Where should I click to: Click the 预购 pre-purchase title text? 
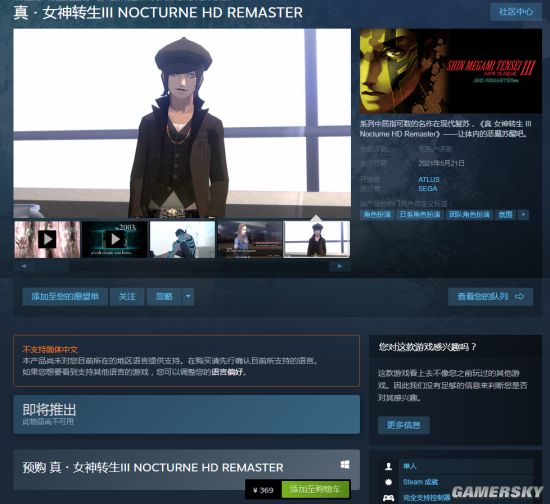tap(153, 468)
